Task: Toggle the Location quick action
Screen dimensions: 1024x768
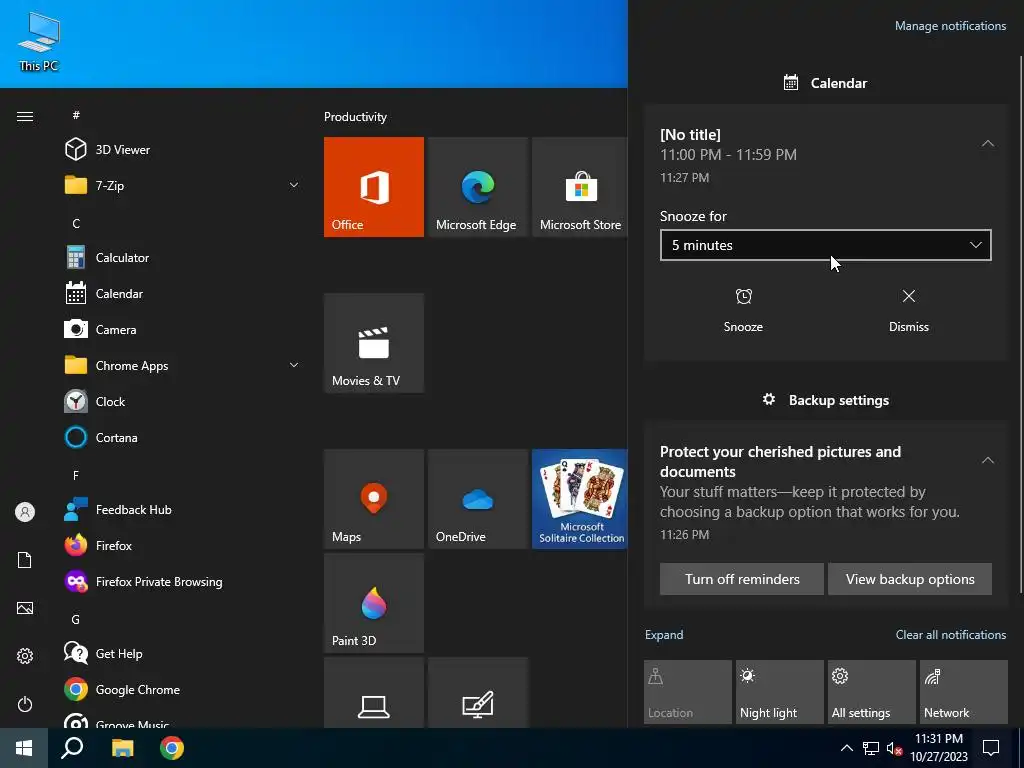Action: pos(688,692)
